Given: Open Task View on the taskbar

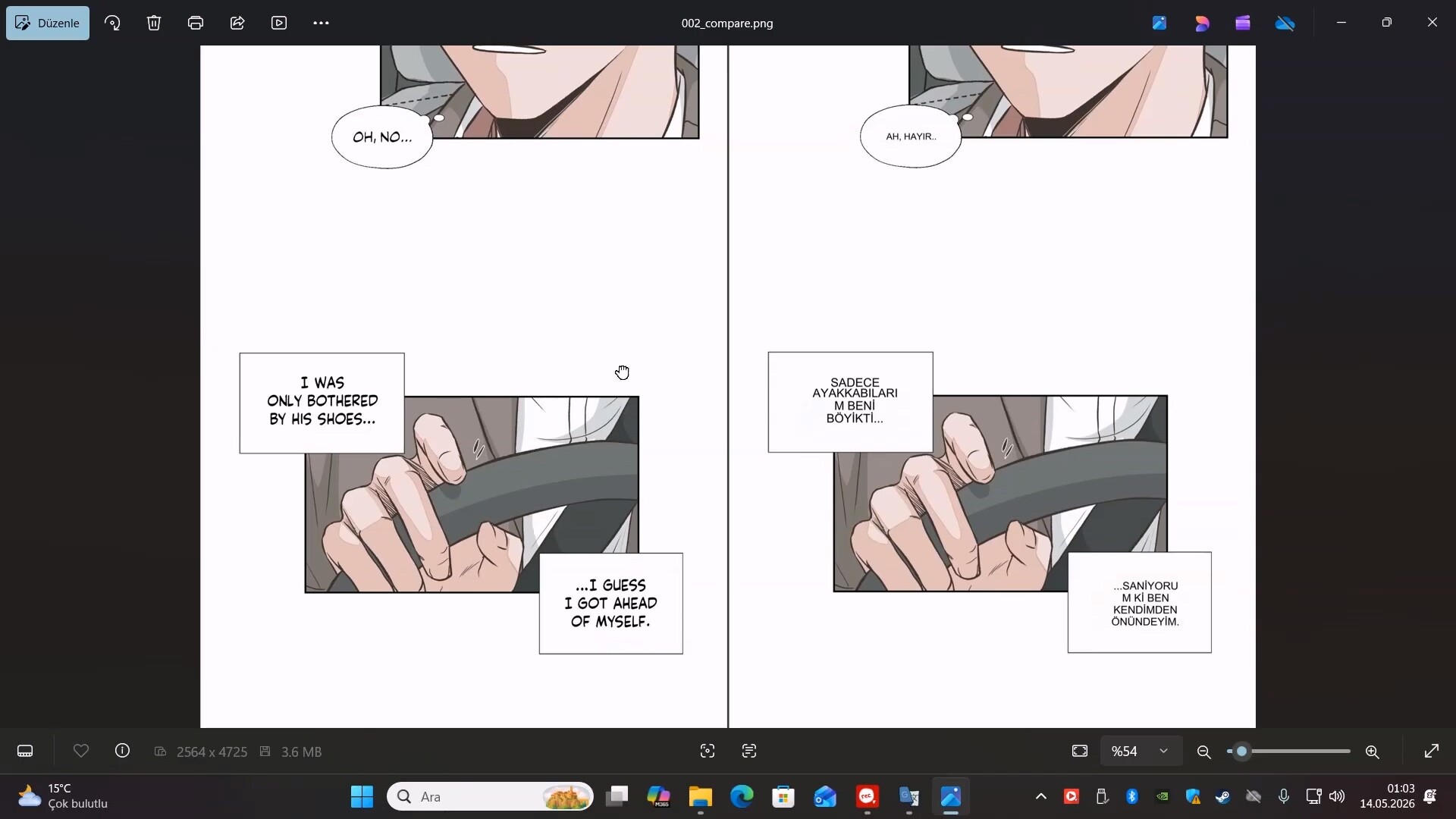Looking at the screenshot, I should click(617, 796).
